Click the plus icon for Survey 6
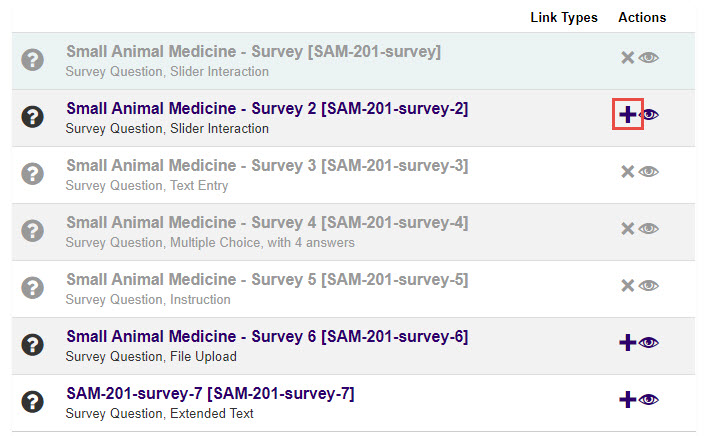Viewport: 704px width, 436px height. 627,343
